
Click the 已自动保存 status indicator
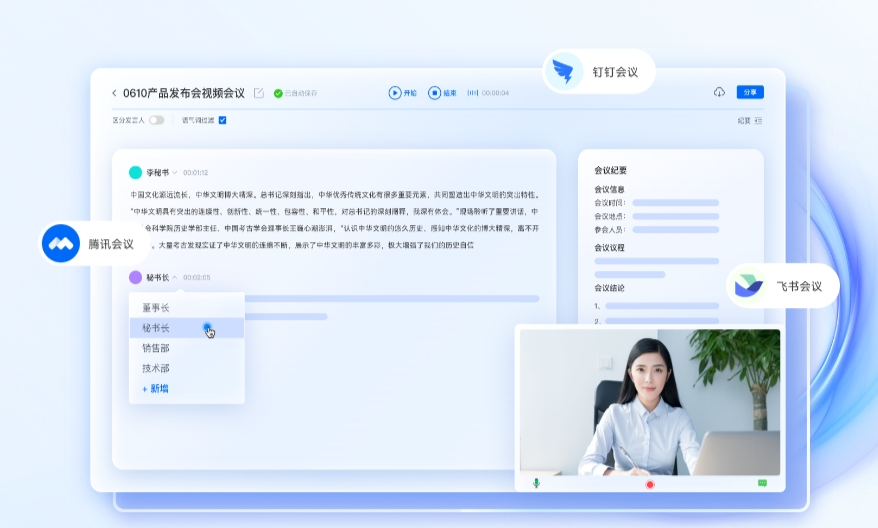pos(295,93)
